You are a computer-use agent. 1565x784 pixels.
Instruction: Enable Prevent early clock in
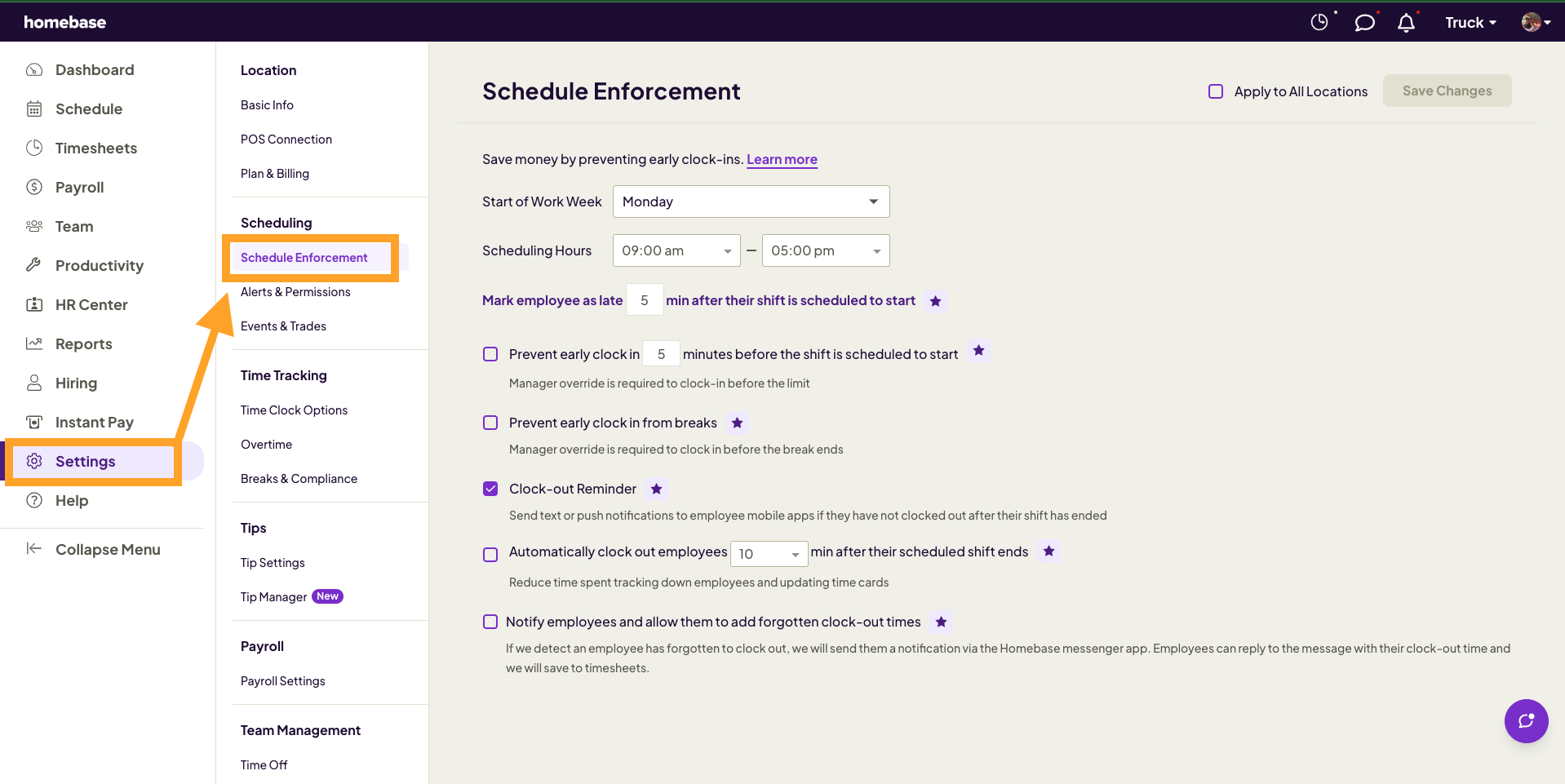490,354
